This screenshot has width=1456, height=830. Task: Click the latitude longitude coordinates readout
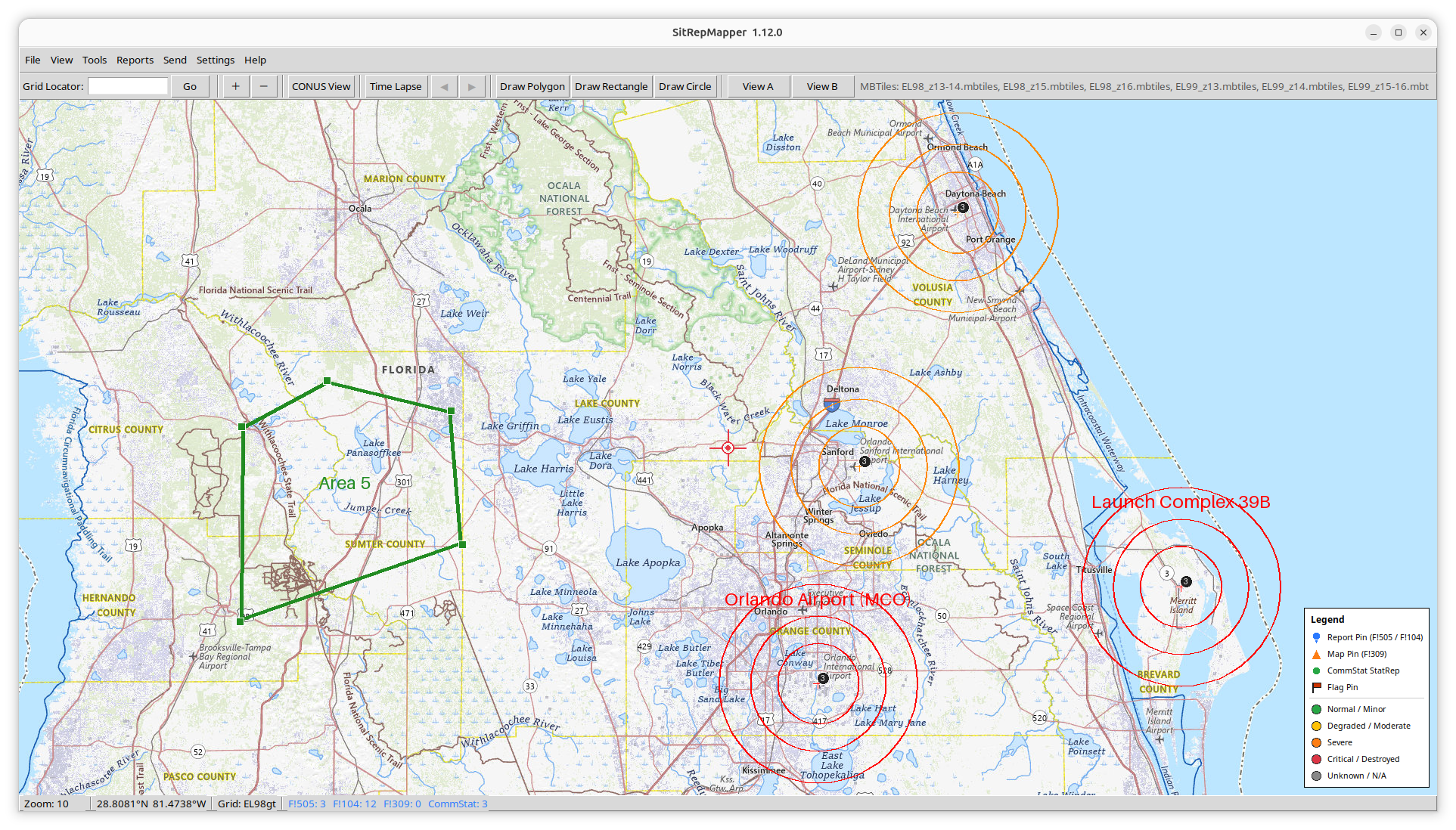[151, 804]
